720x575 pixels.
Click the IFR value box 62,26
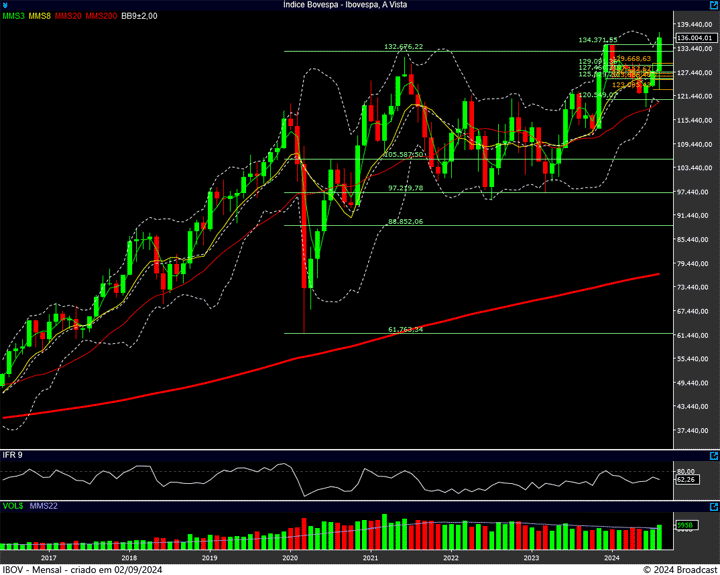(686, 480)
